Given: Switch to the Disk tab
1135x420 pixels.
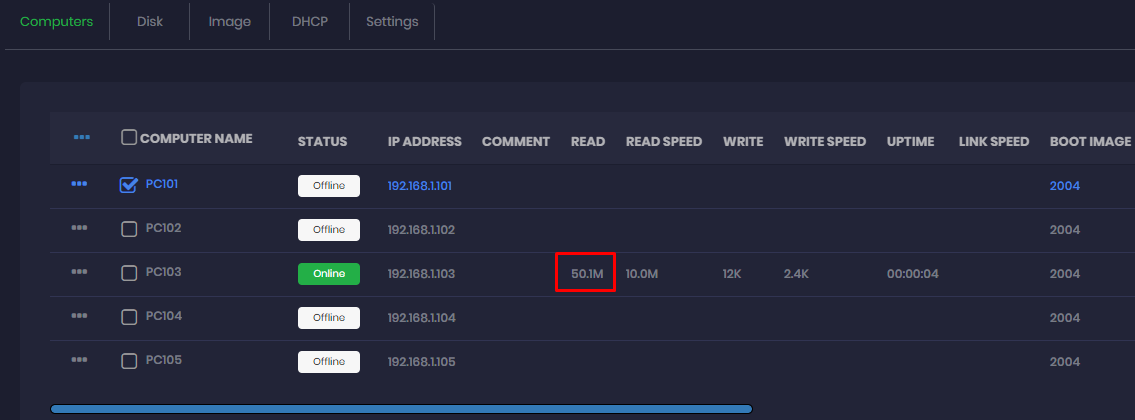Looking at the screenshot, I should [150, 22].
